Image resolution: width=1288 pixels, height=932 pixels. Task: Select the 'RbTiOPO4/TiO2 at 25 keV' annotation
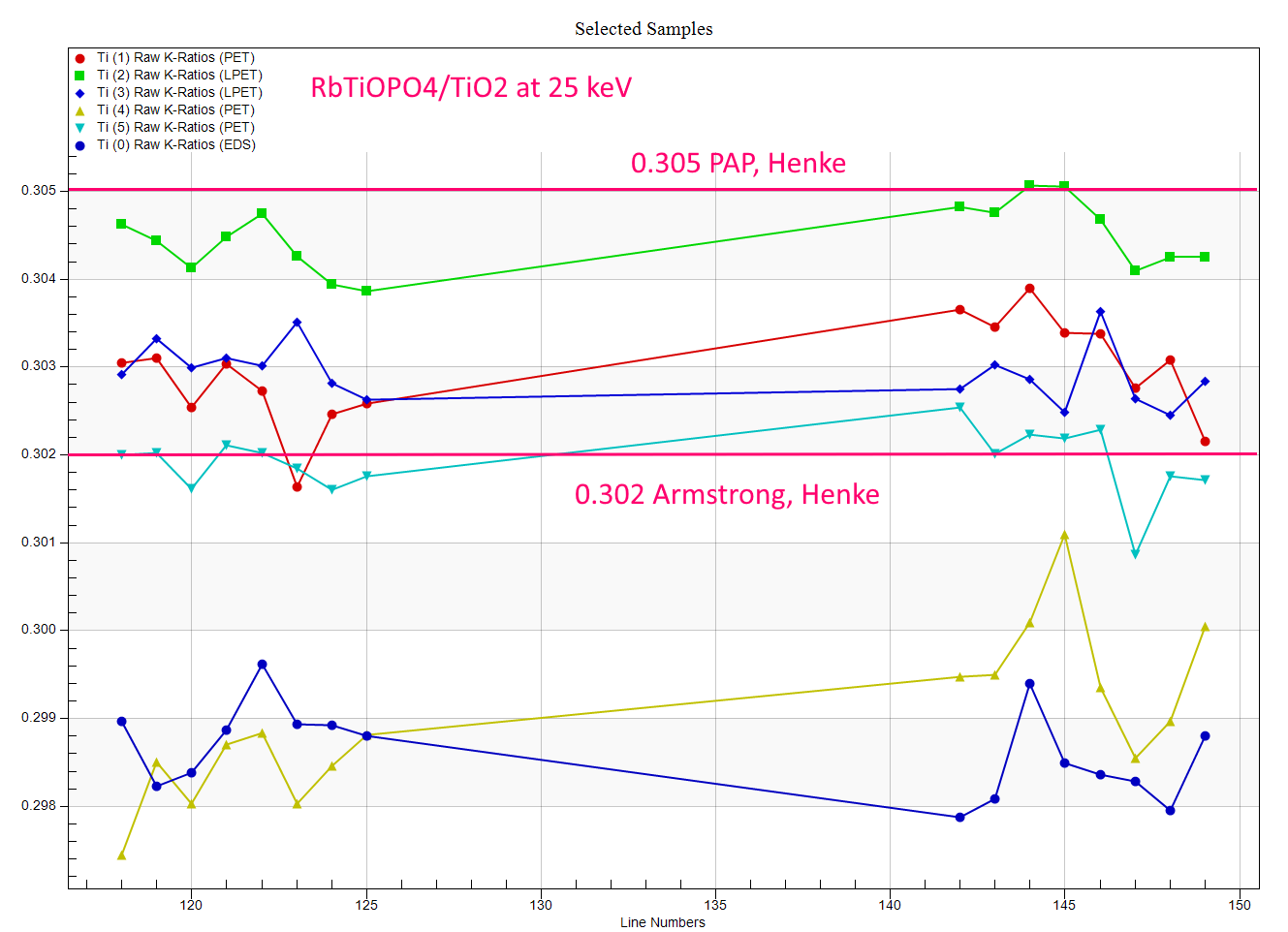tap(471, 88)
